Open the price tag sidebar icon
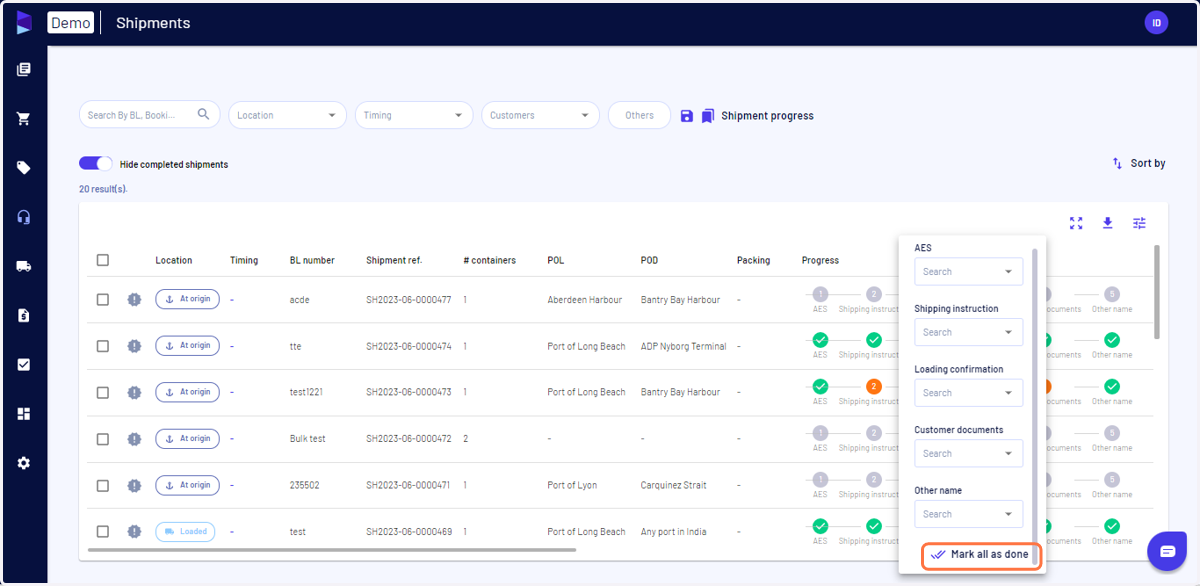This screenshot has width=1200, height=586. (24, 168)
